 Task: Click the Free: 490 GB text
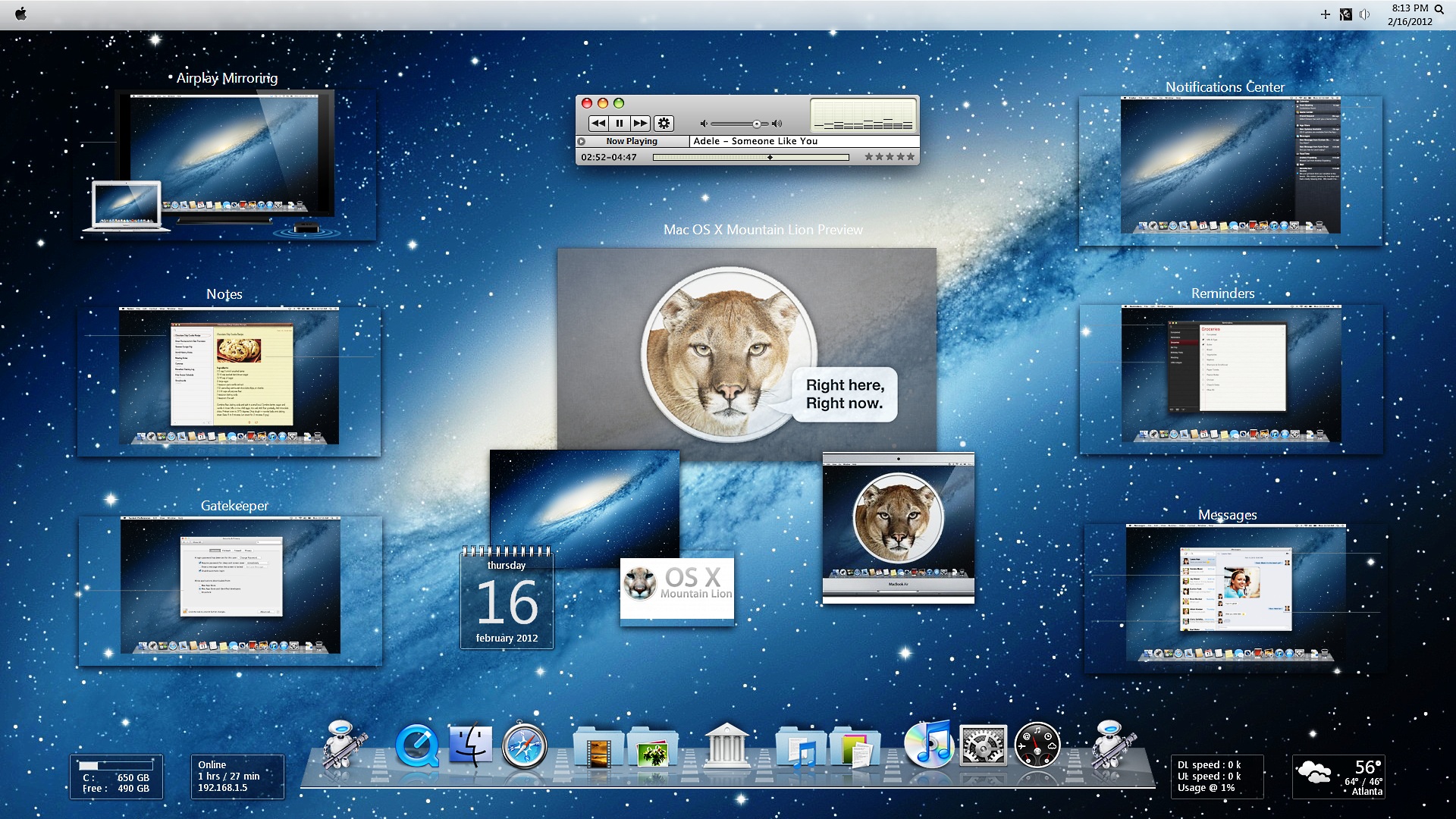(116, 789)
